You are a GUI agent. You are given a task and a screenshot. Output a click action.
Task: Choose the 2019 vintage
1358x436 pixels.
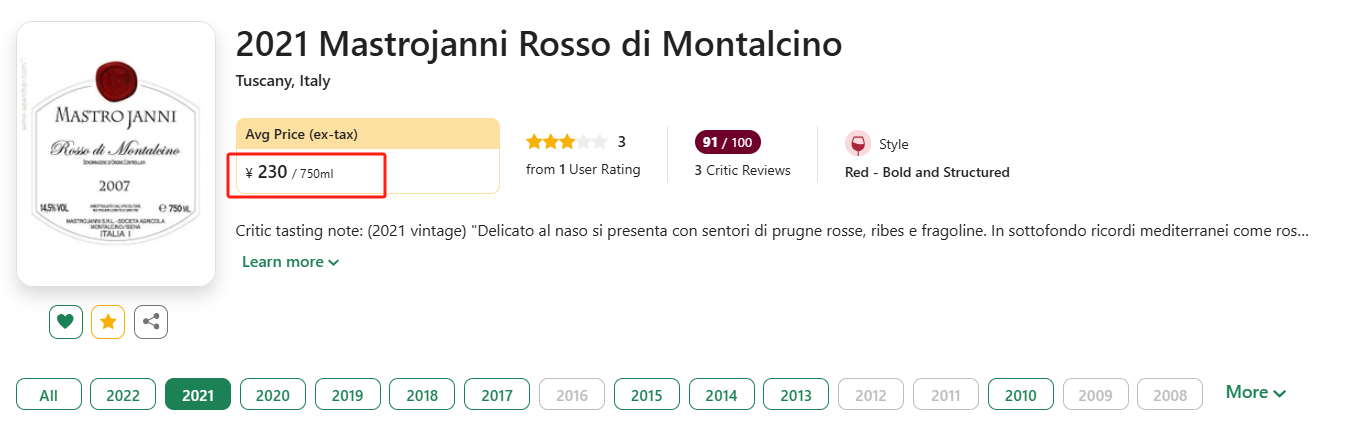click(x=347, y=395)
